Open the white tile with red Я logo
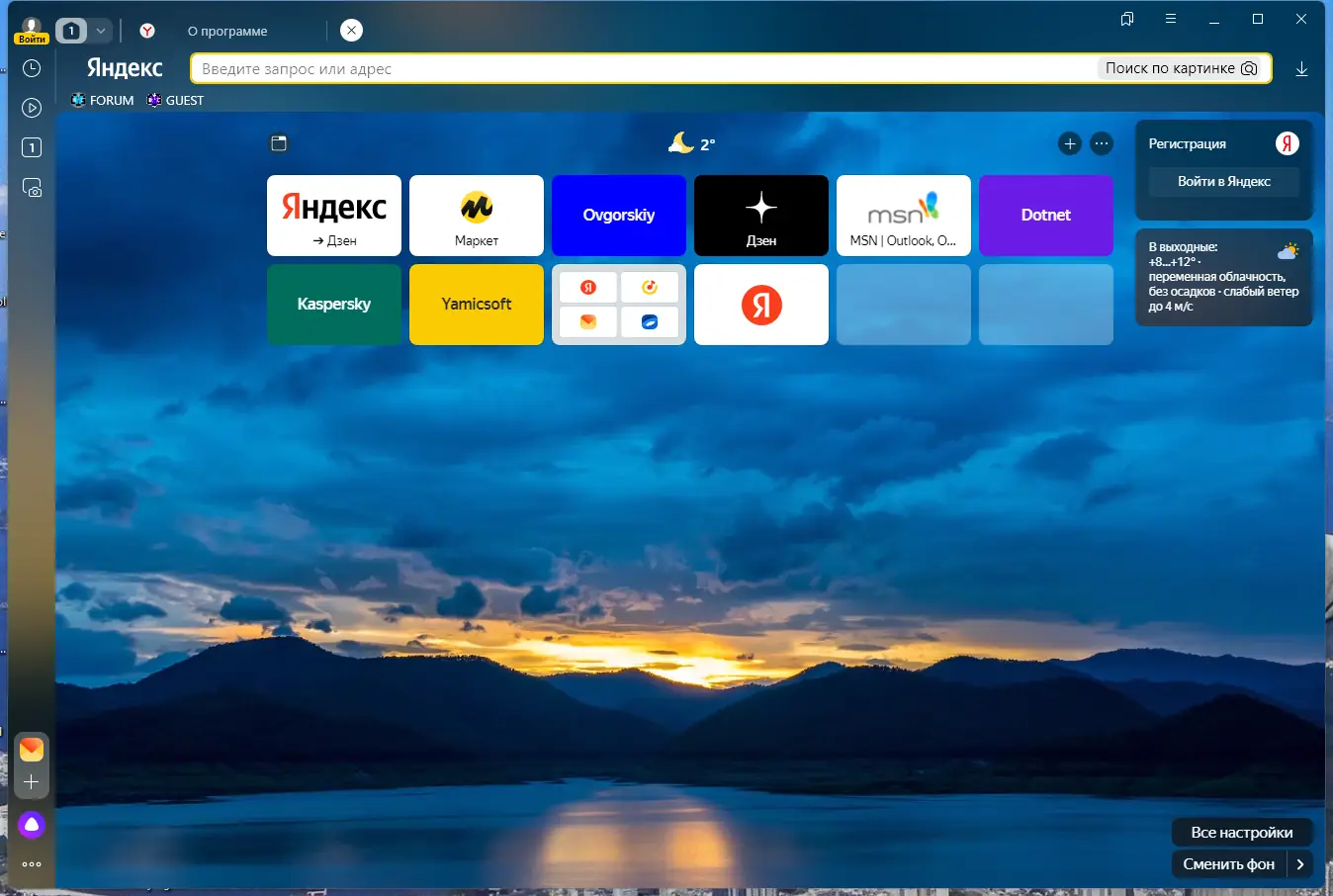The height and width of the screenshot is (896, 1333). (761, 305)
